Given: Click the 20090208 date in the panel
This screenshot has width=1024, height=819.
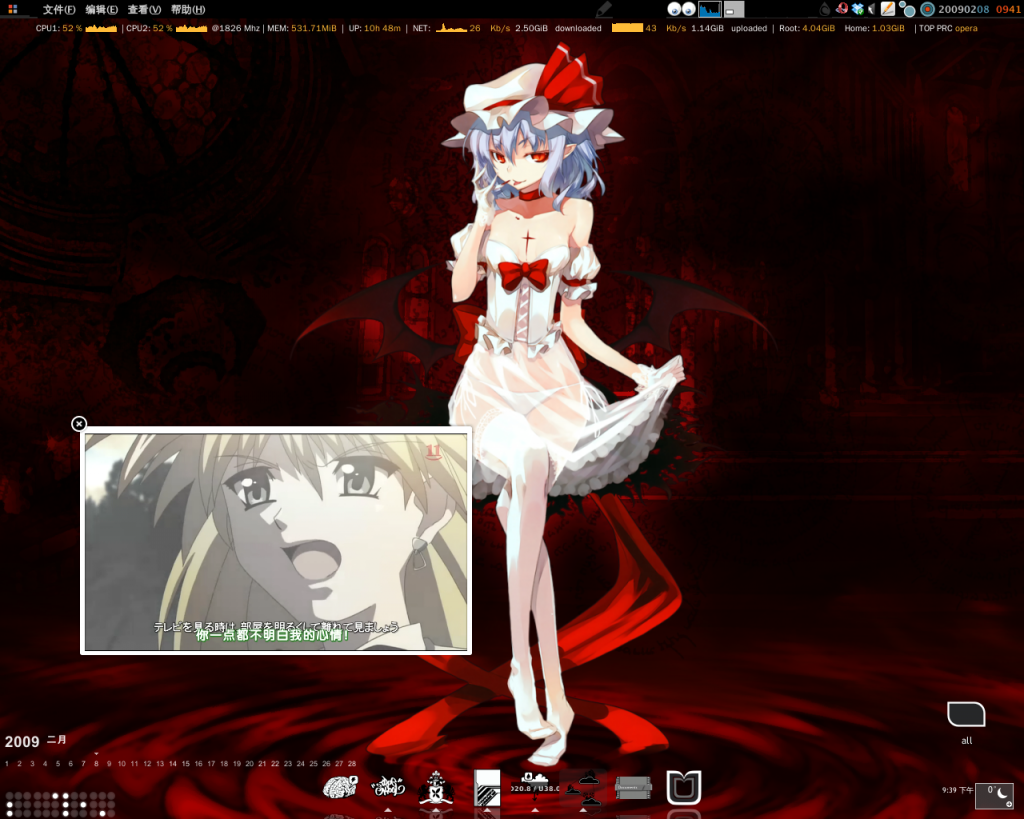Looking at the screenshot, I should (964, 9).
